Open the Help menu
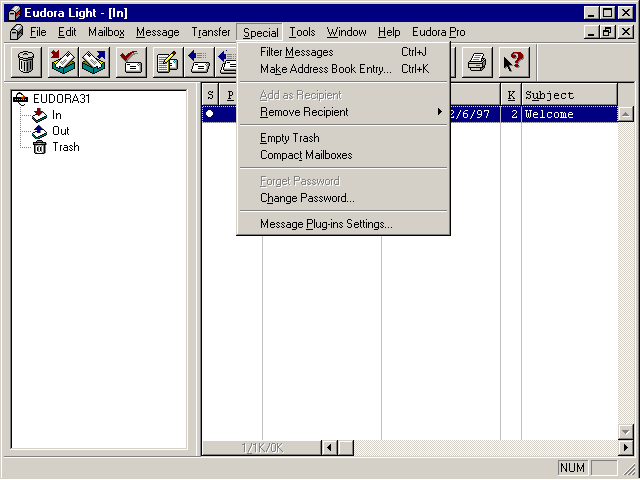The height and width of the screenshot is (480, 640). 389,32
